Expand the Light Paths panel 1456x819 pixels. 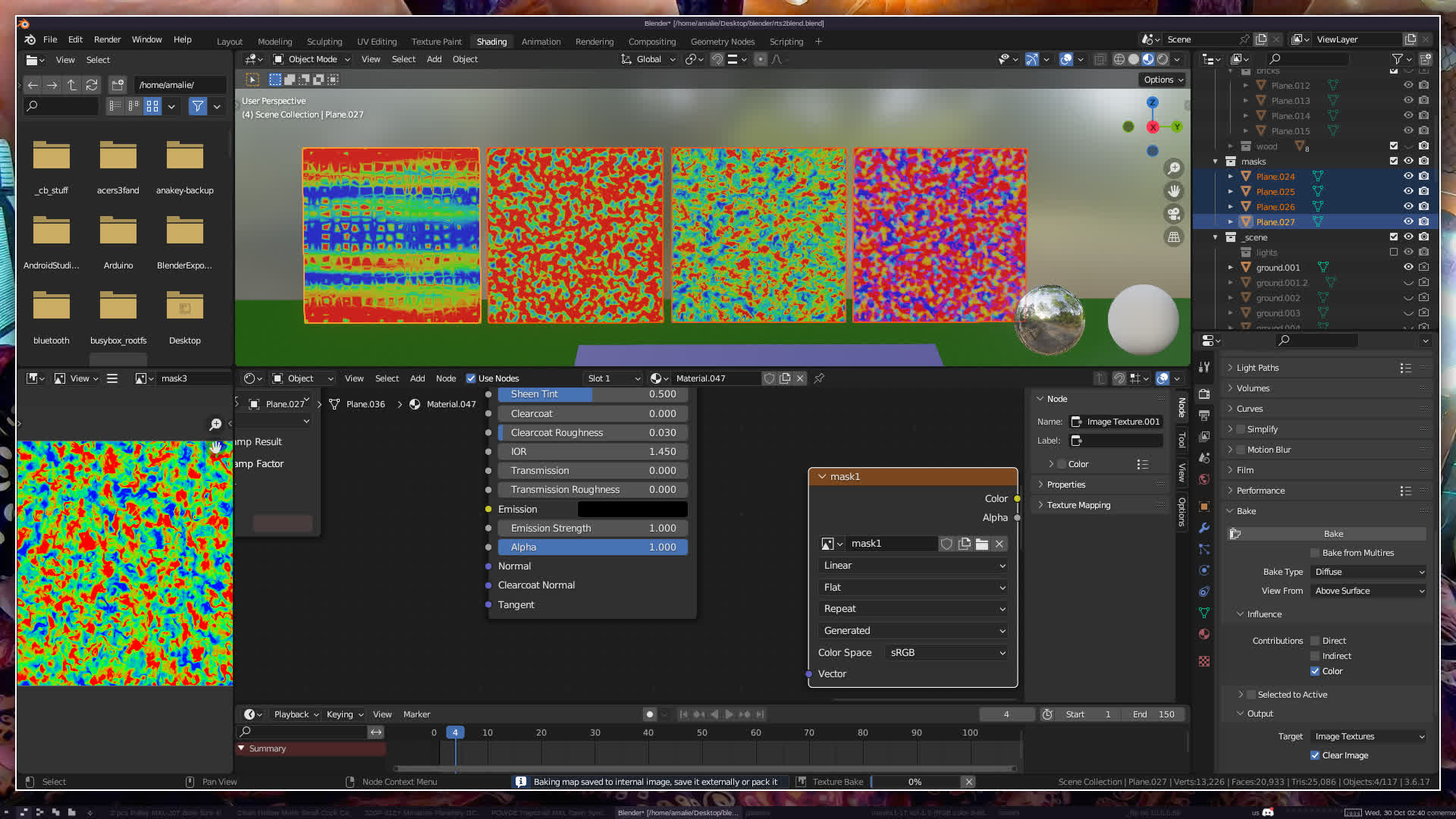click(1257, 368)
